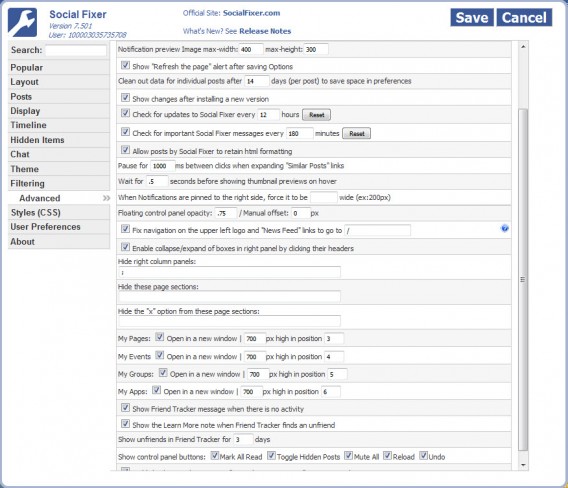Toggle the 'Mute All' checkbox
This screenshot has width=568, height=488.
348,456
